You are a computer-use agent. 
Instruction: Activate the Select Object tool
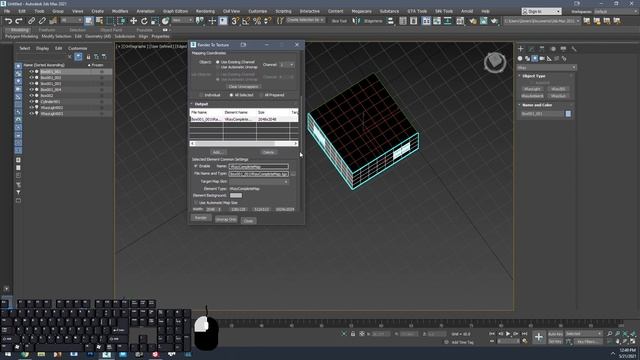click(x=89, y=21)
